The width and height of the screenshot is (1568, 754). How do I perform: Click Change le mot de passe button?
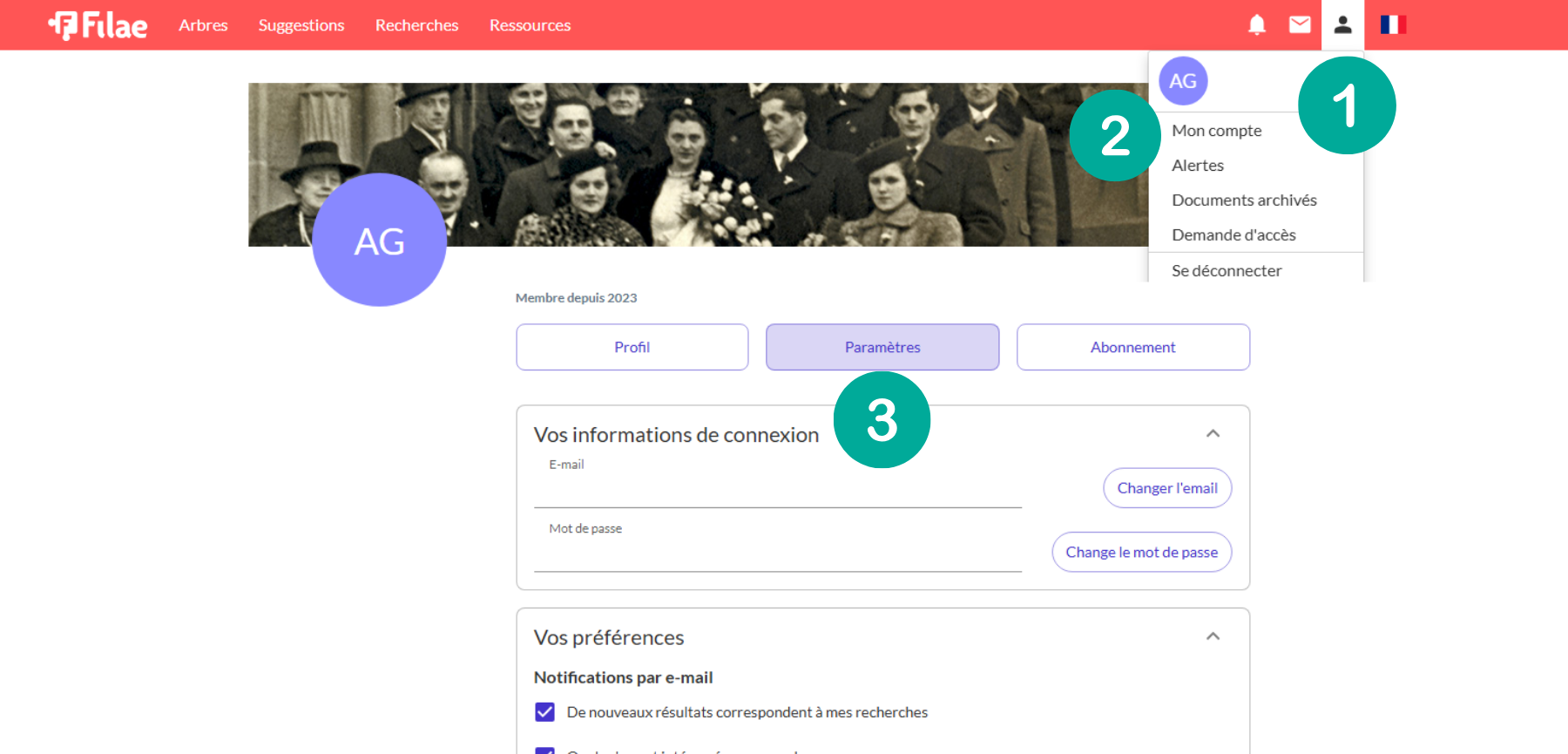tap(1141, 553)
